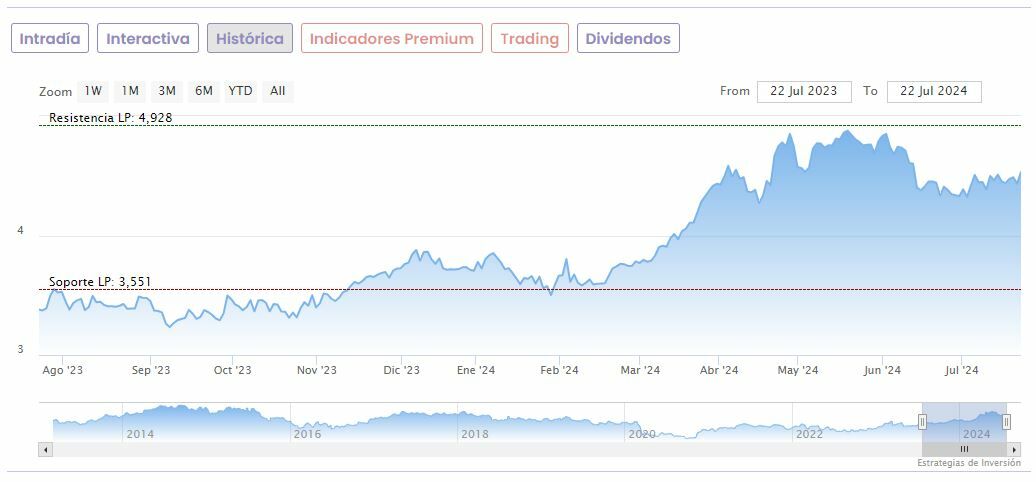Click the To date input field

(x=934, y=91)
